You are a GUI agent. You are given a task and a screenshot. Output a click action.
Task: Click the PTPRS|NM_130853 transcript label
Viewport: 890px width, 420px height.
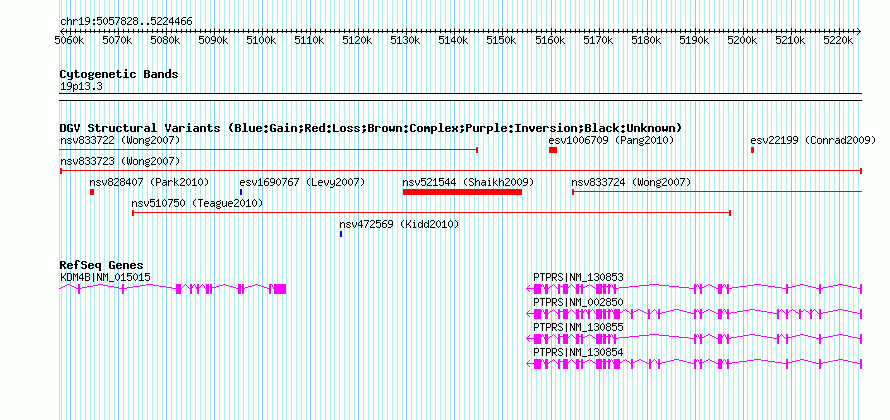[578, 277]
